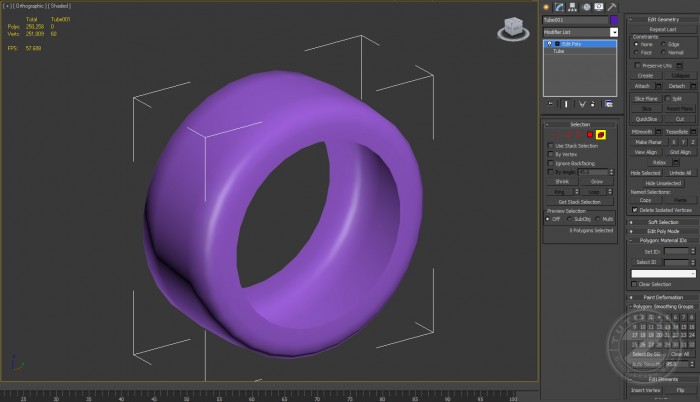Viewport: 700px width, 402px height.
Task: Click the purple object color swatch
Action: tap(614, 19)
